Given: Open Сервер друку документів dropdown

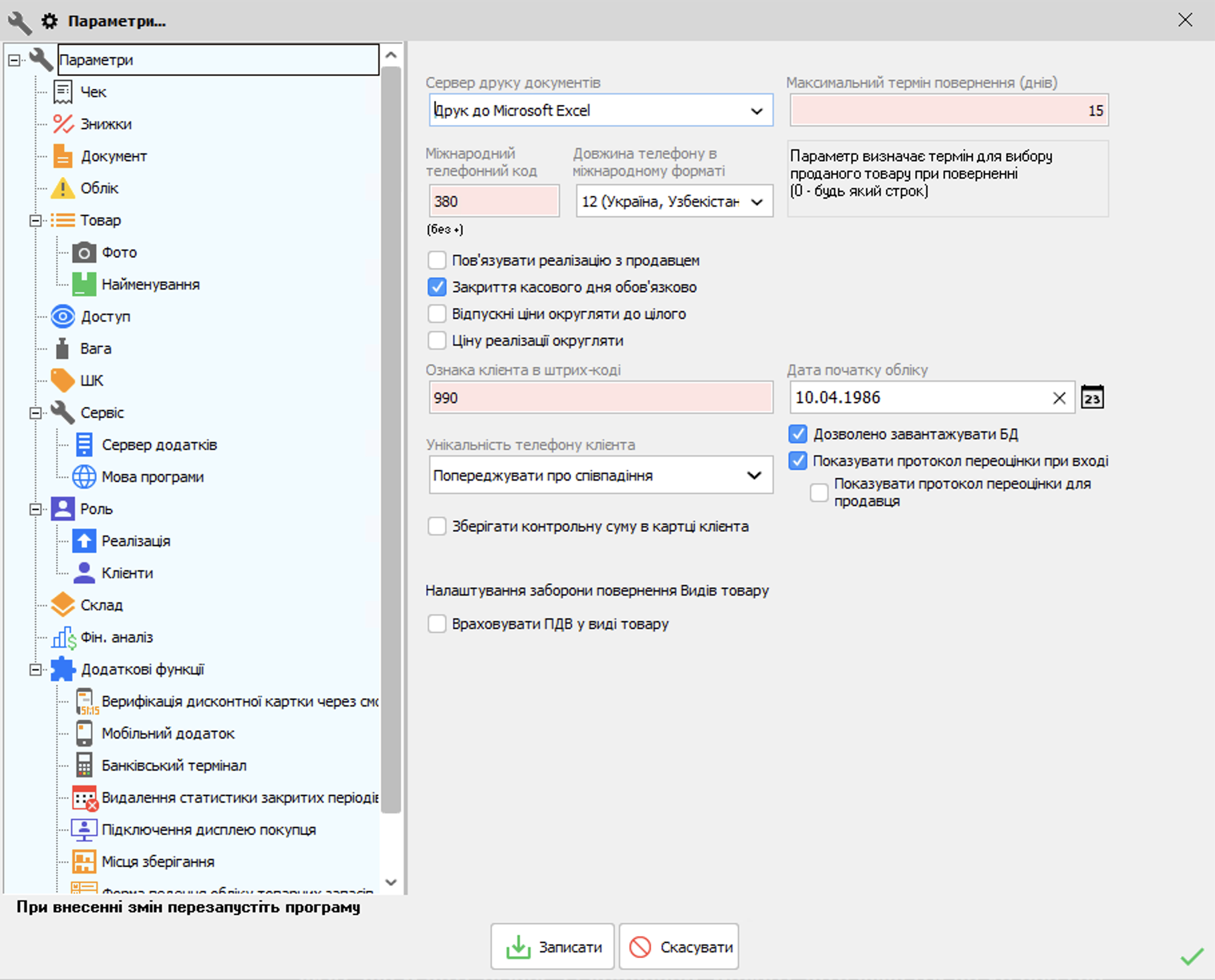Looking at the screenshot, I should coord(601,110).
